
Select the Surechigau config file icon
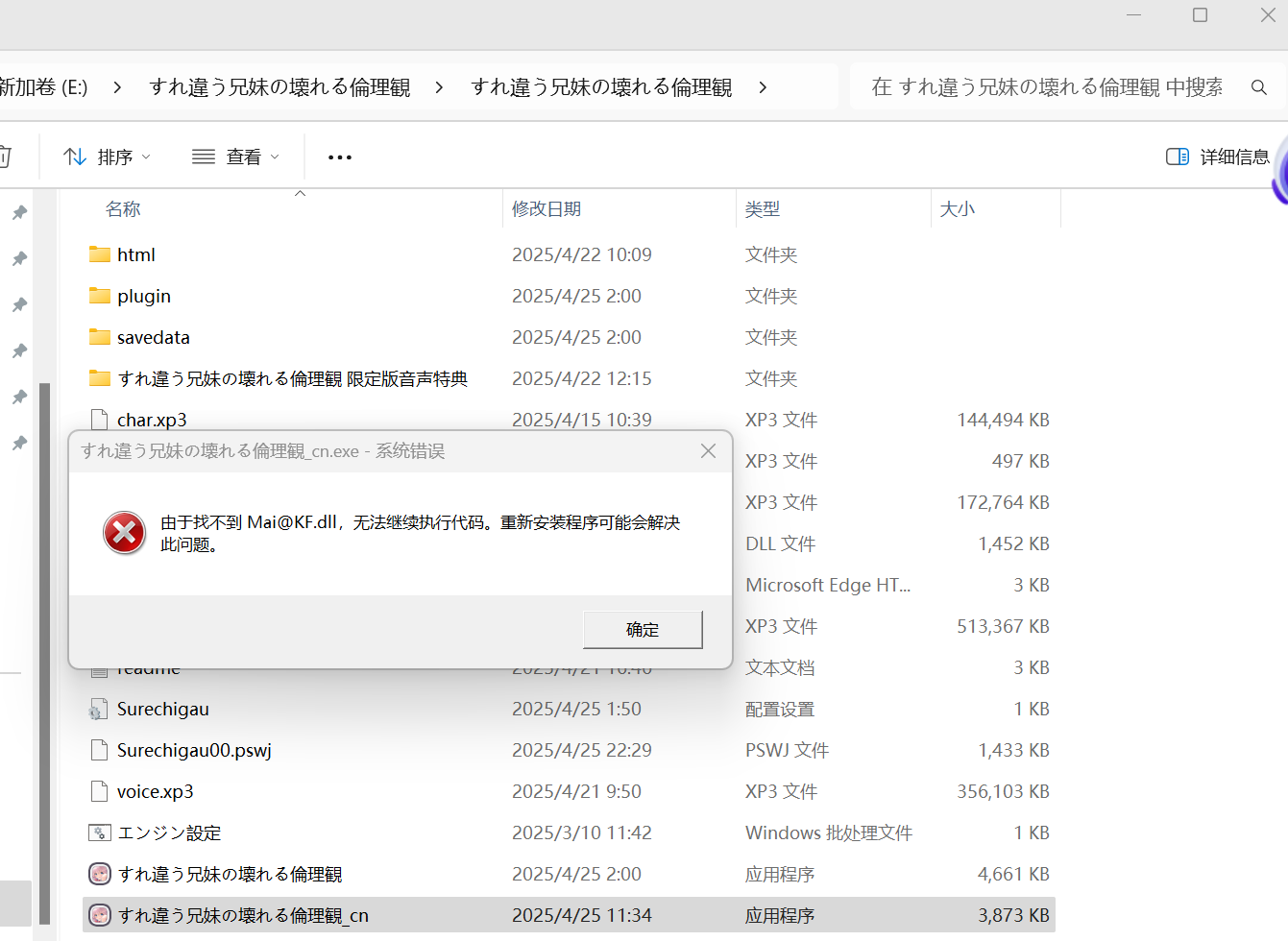(99, 710)
